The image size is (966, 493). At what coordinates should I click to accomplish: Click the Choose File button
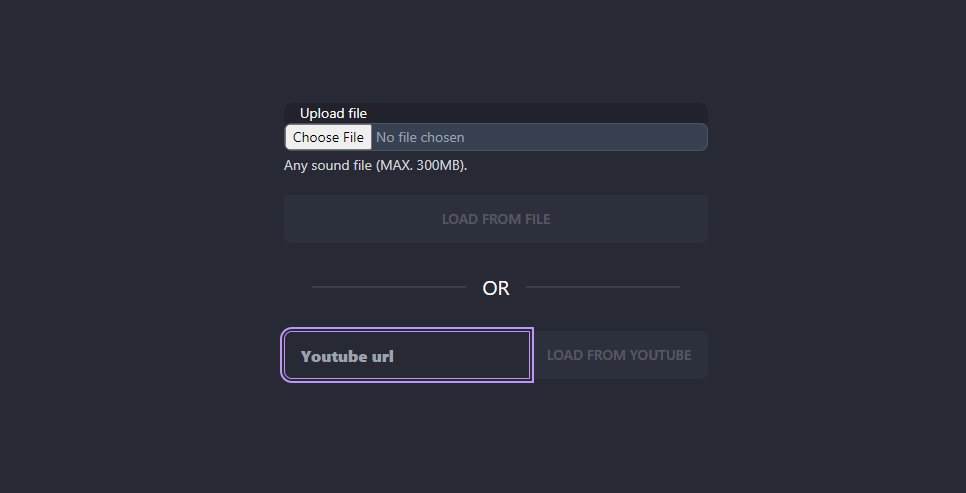(x=328, y=137)
